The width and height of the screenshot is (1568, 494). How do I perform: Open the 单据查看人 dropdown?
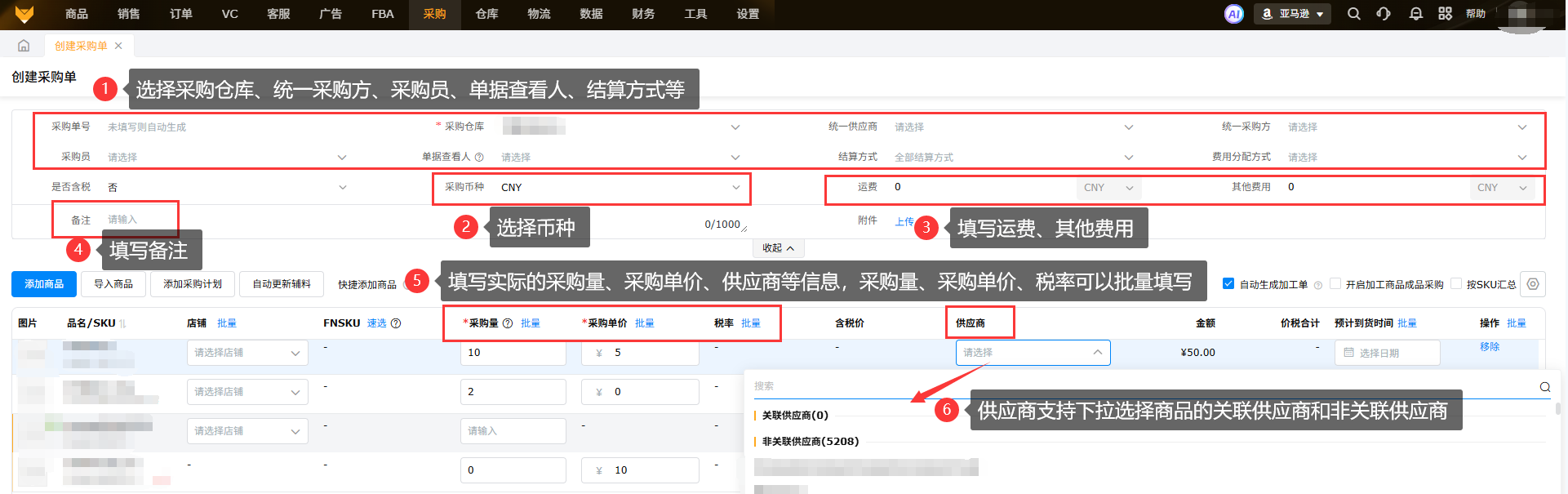point(622,157)
